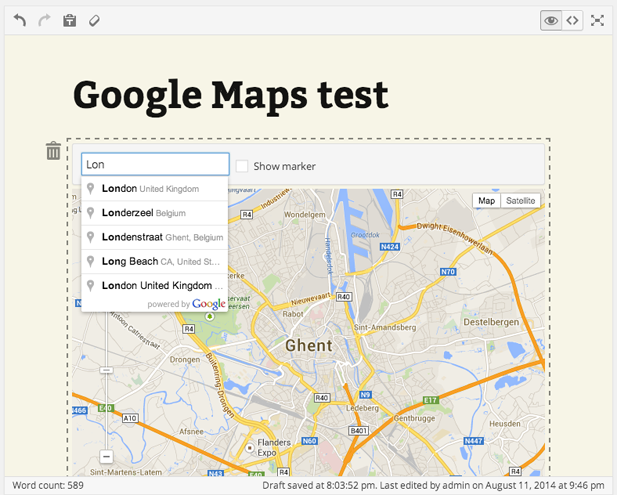Click the eraser clear formatting icon
This screenshot has height=495, width=617.
pyautogui.click(x=94, y=20)
